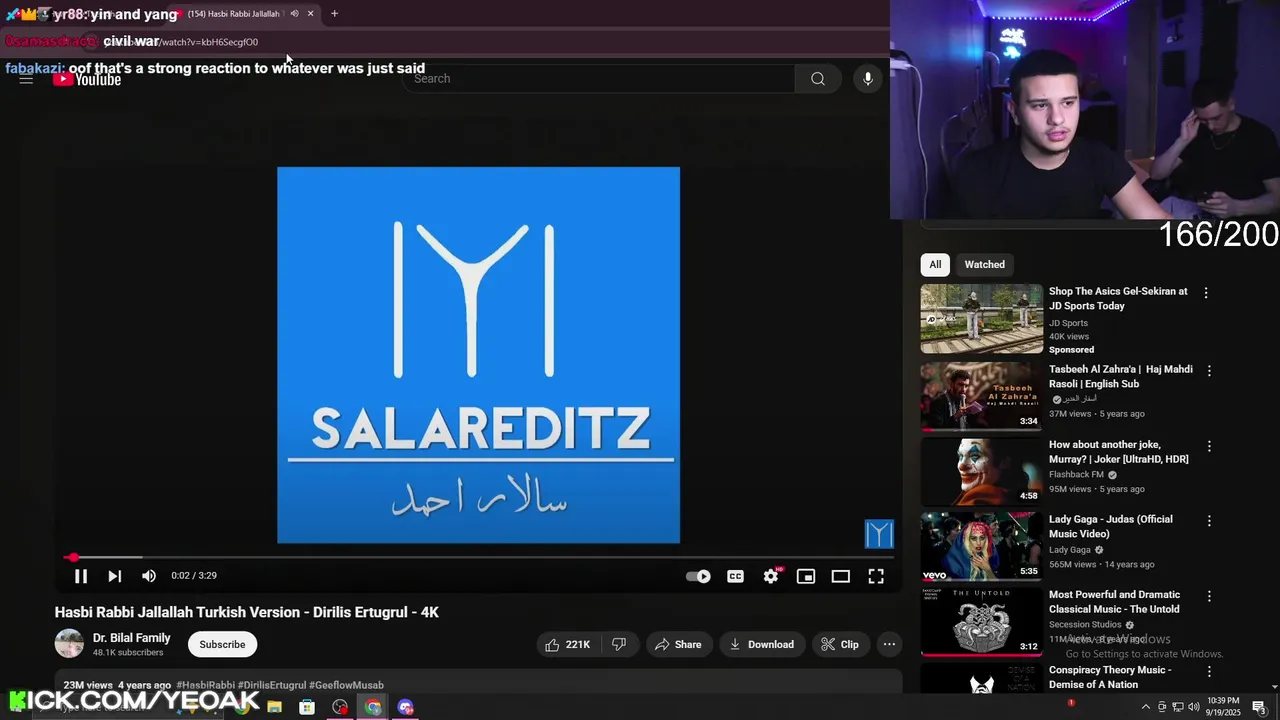Share the video

pos(678,645)
